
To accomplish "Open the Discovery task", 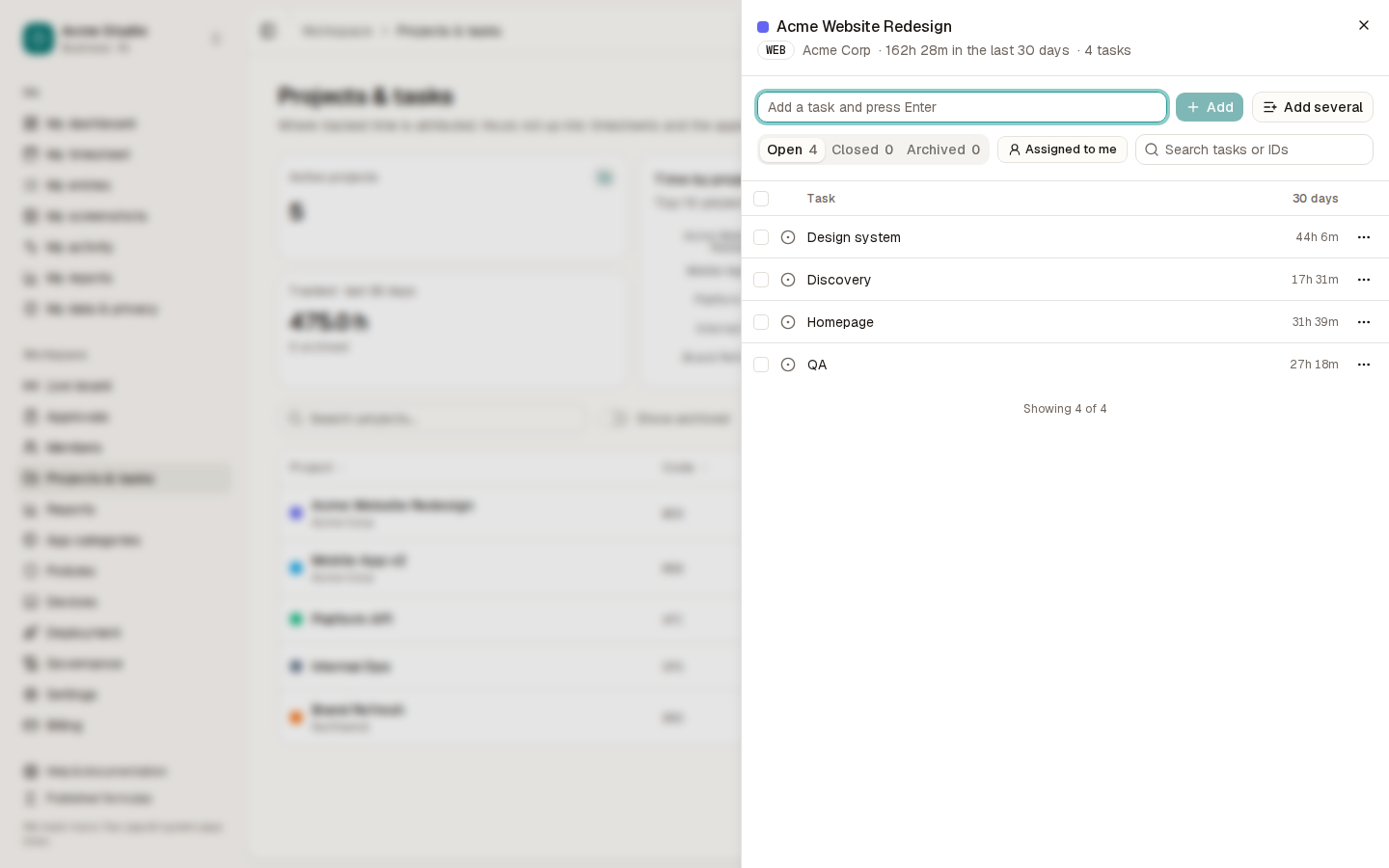I will [x=838, y=280].
